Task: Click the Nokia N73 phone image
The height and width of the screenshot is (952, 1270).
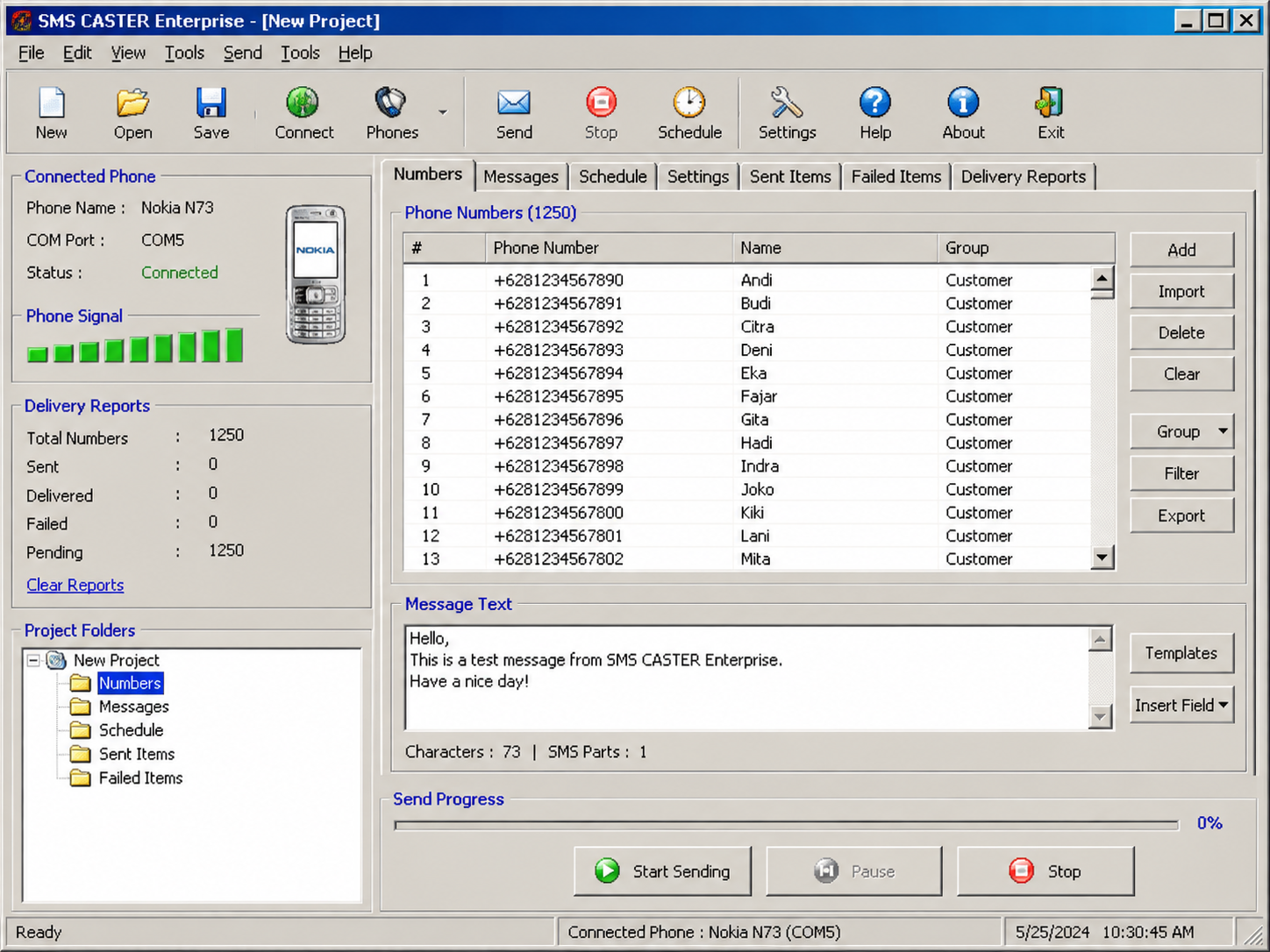Action: (x=316, y=274)
